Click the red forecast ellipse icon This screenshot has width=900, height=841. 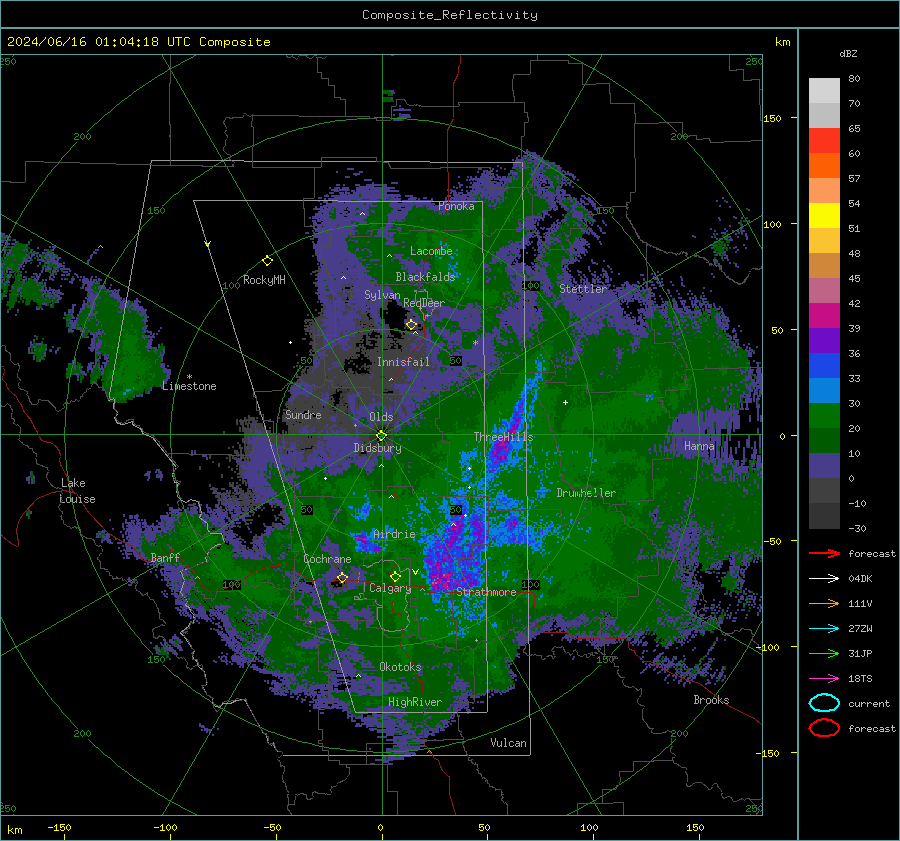[824, 728]
